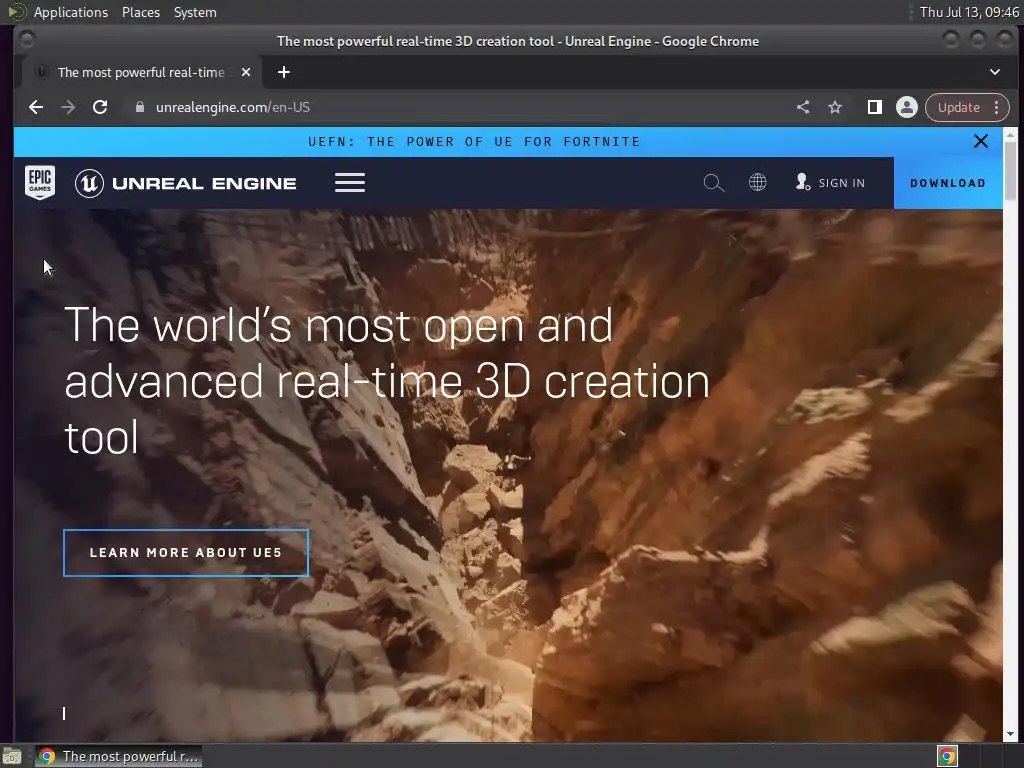Screen dimensions: 1024x768
Task: Click the clock in the top panel
Action: (969, 12)
